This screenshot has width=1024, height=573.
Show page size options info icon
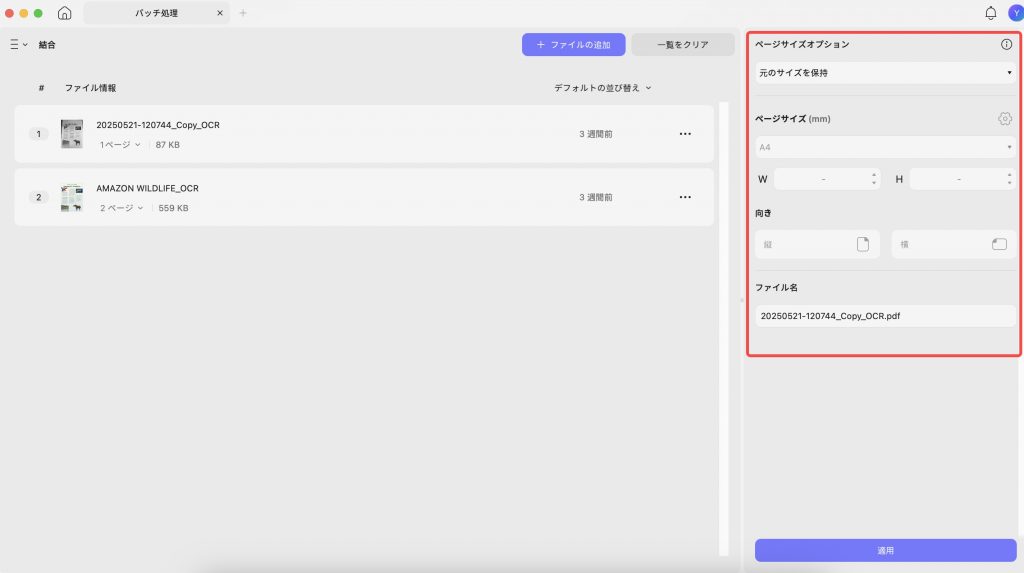pos(1006,44)
